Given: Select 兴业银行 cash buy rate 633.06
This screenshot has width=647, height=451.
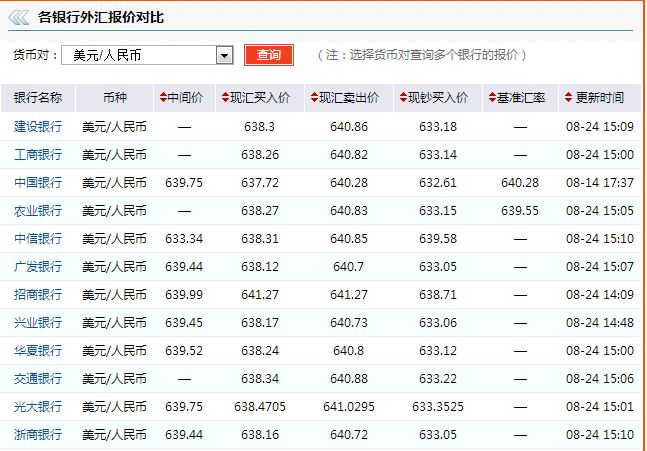Looking at the screenshot, I should pyautogui.click(x=438, y=323).
